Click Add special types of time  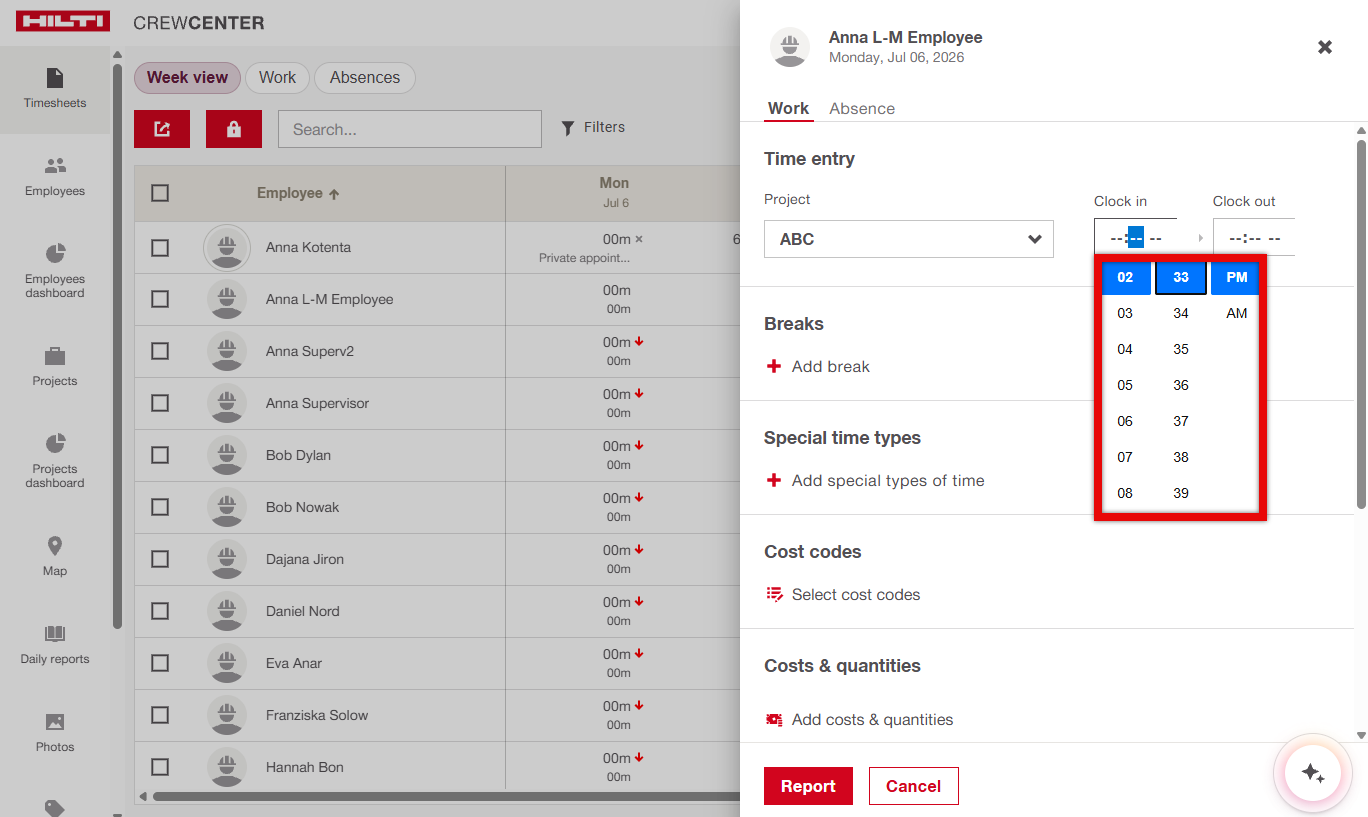(888, 480)
